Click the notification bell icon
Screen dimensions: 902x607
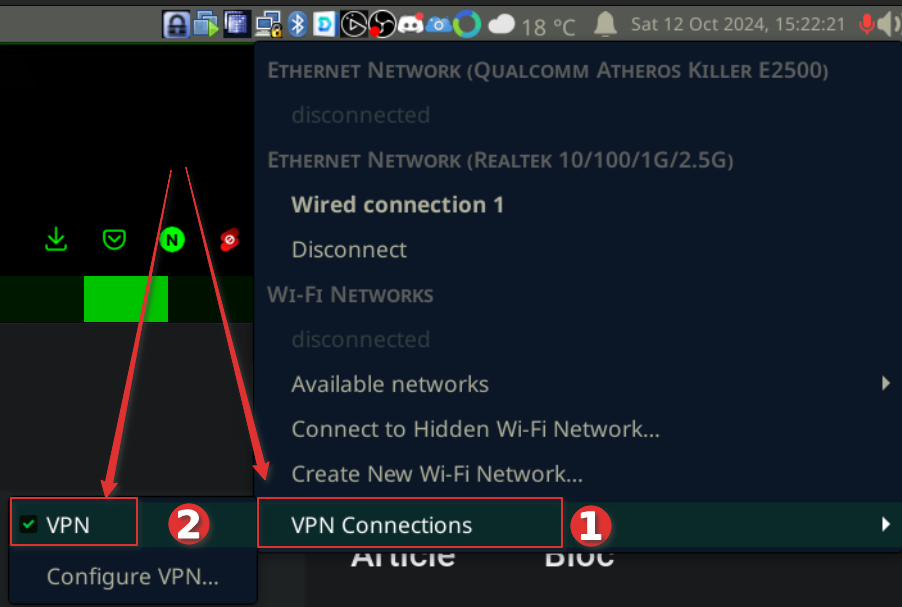tap(604, 24)
